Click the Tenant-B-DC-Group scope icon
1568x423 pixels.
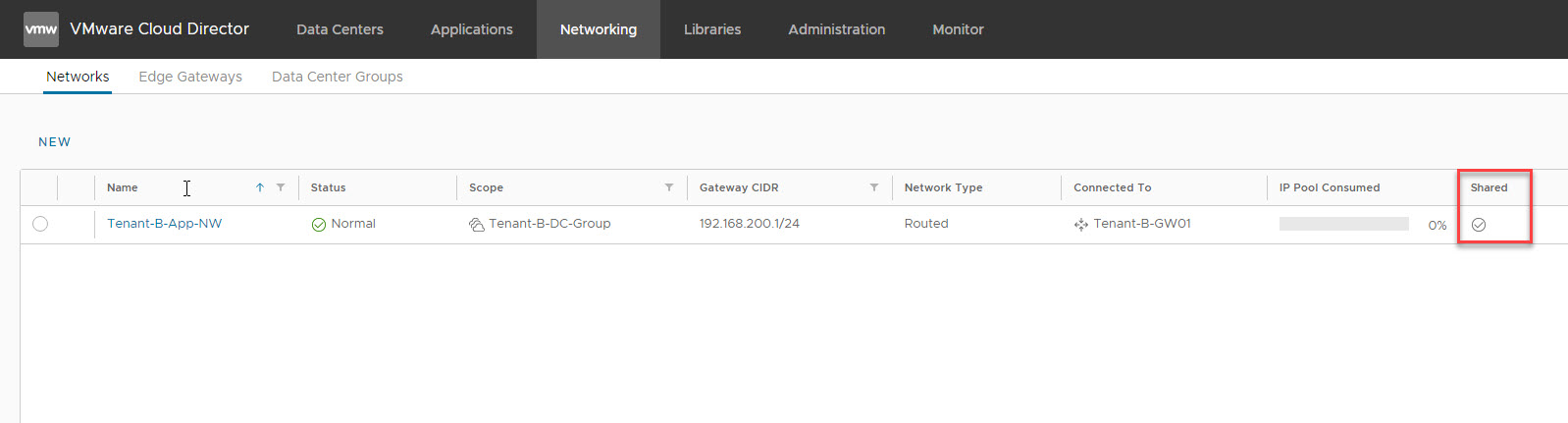click(477, 225)
